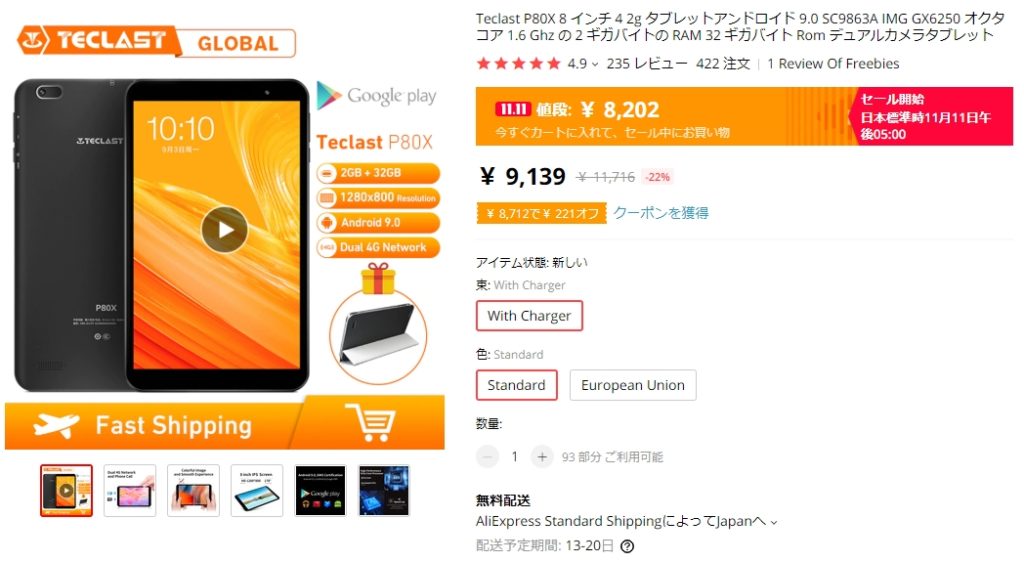Select the first video thumbnail with red border
The image size is (1024, 562).
tap(66, 491)
